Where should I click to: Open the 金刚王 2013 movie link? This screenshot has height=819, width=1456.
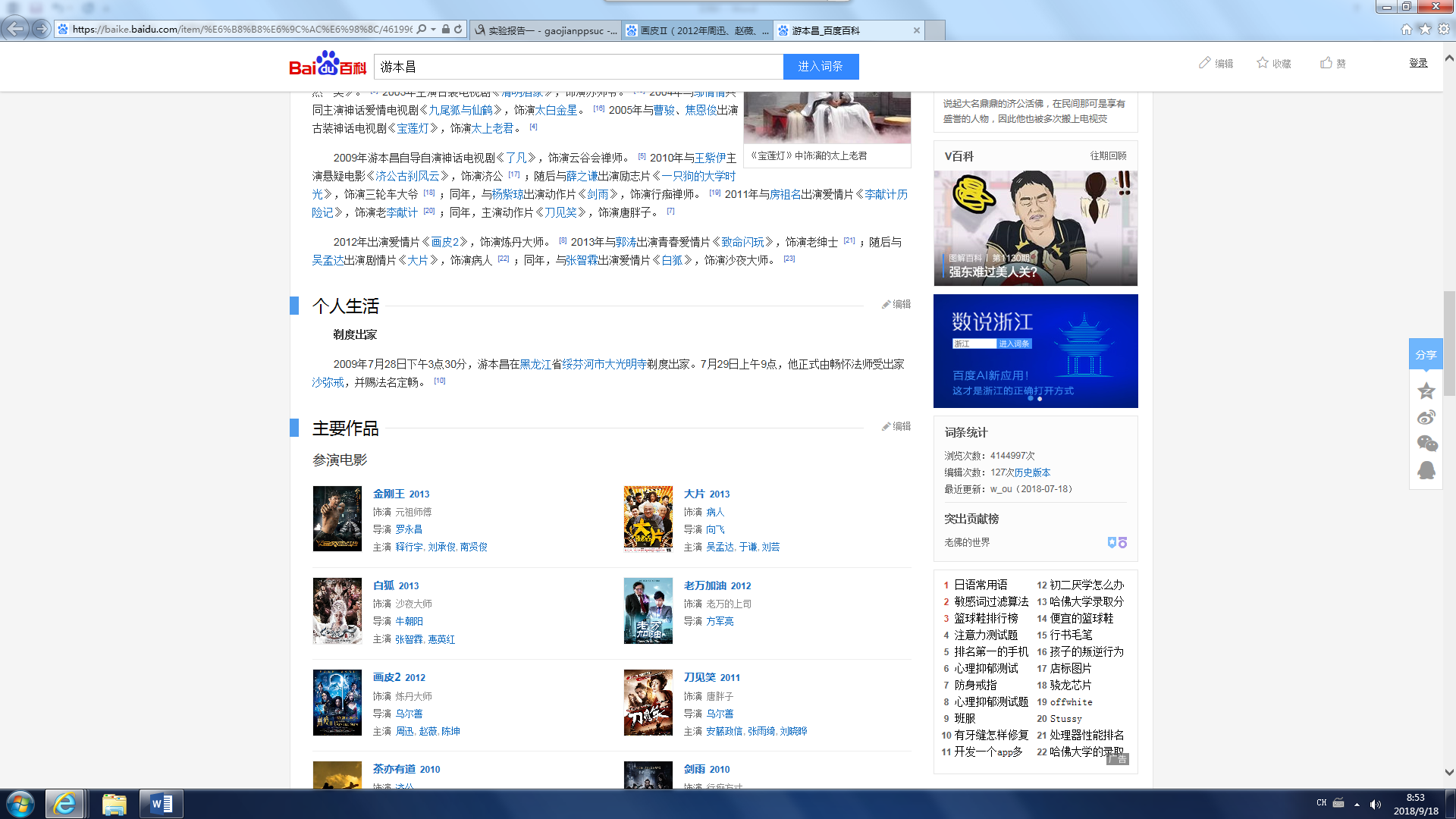coord(400,494)
